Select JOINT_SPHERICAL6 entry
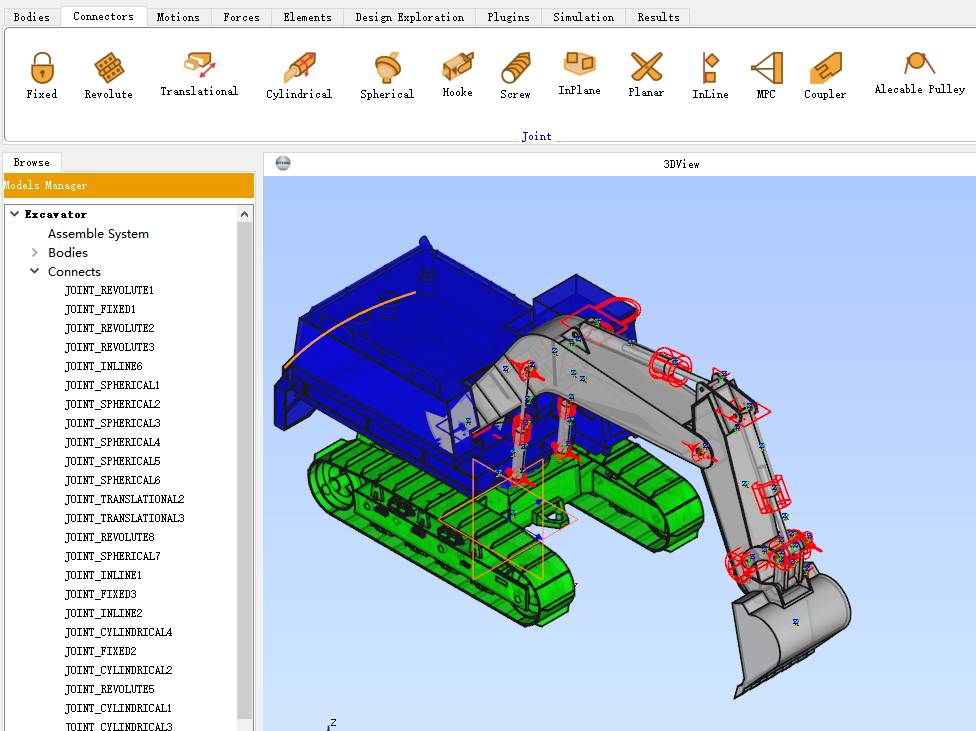This screenshot has height=731, width=976. coord(113,480)
